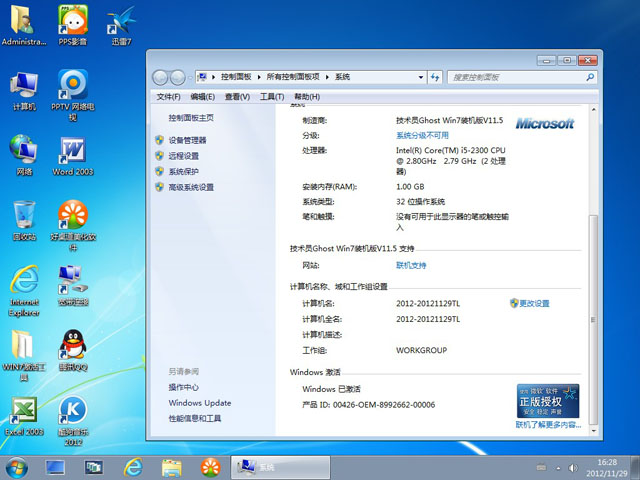Click the scrollbar up arrow
The height and width of the screenshot is (480, 640).
(x=593, y=110)
